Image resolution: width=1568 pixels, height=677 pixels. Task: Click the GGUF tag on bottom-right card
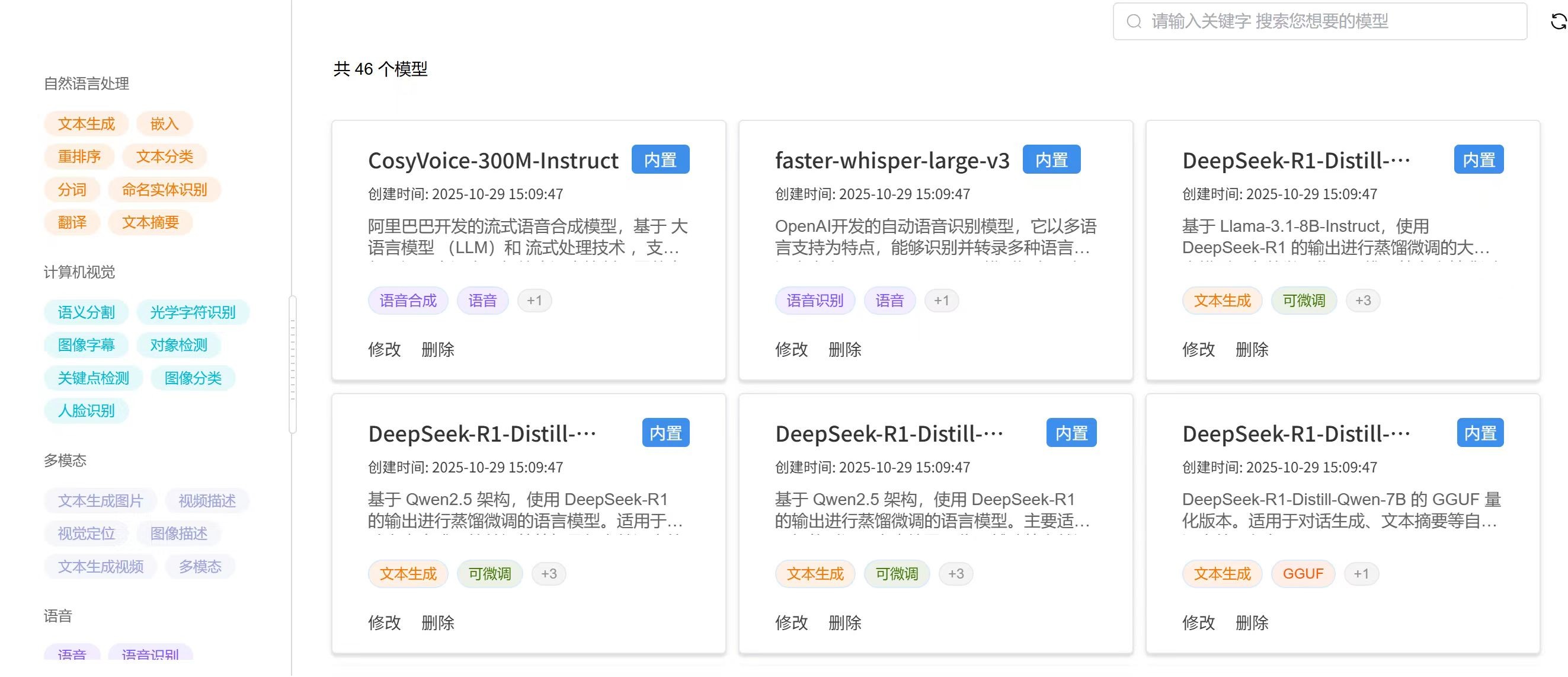[x=1303, y=574]
